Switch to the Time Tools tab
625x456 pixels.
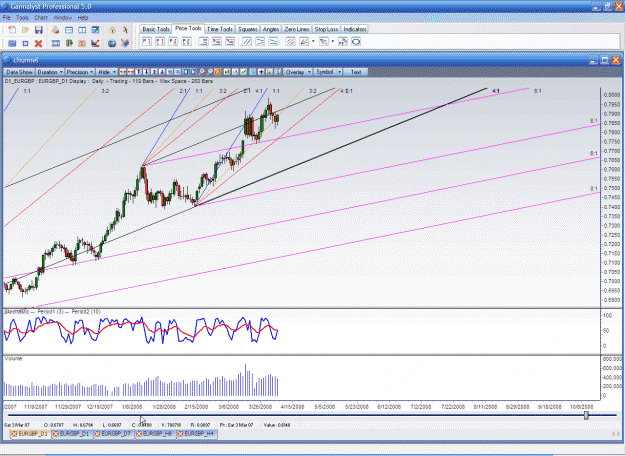[220, 29]
